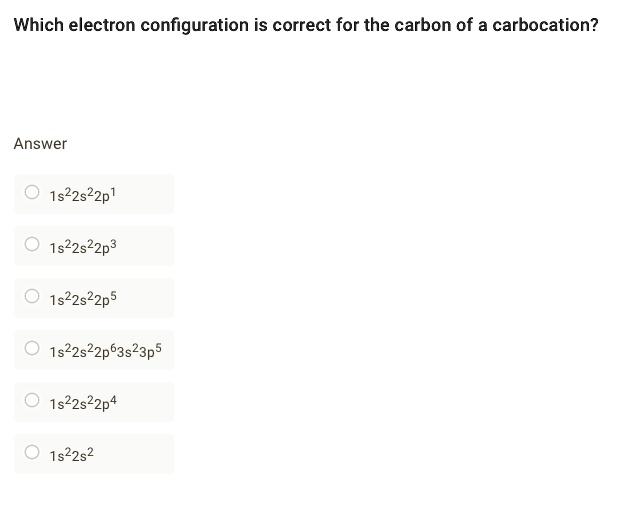Click the "Answer" section label

click(40, 144)
